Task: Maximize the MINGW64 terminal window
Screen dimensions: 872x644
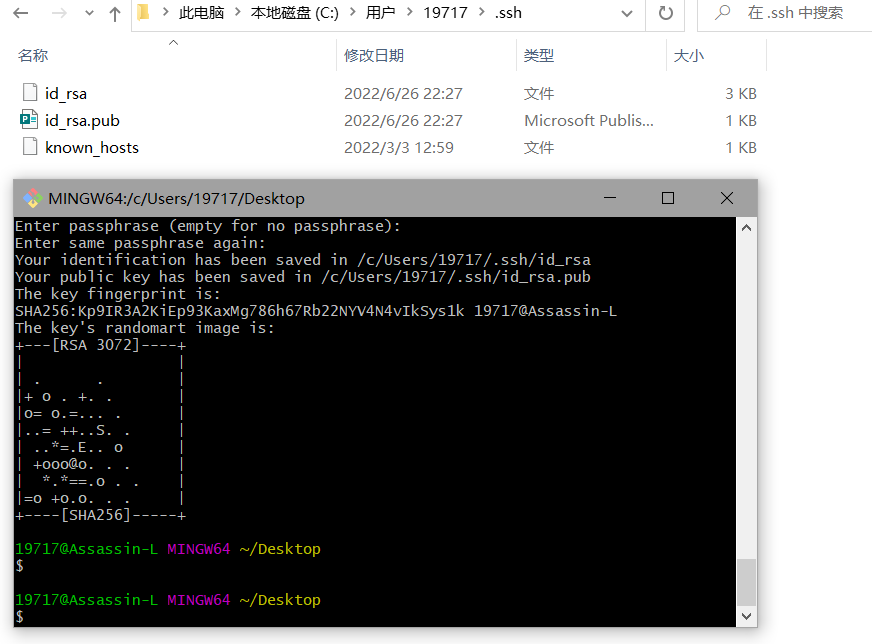Action: pyautogui.click(x=668, y=198)
